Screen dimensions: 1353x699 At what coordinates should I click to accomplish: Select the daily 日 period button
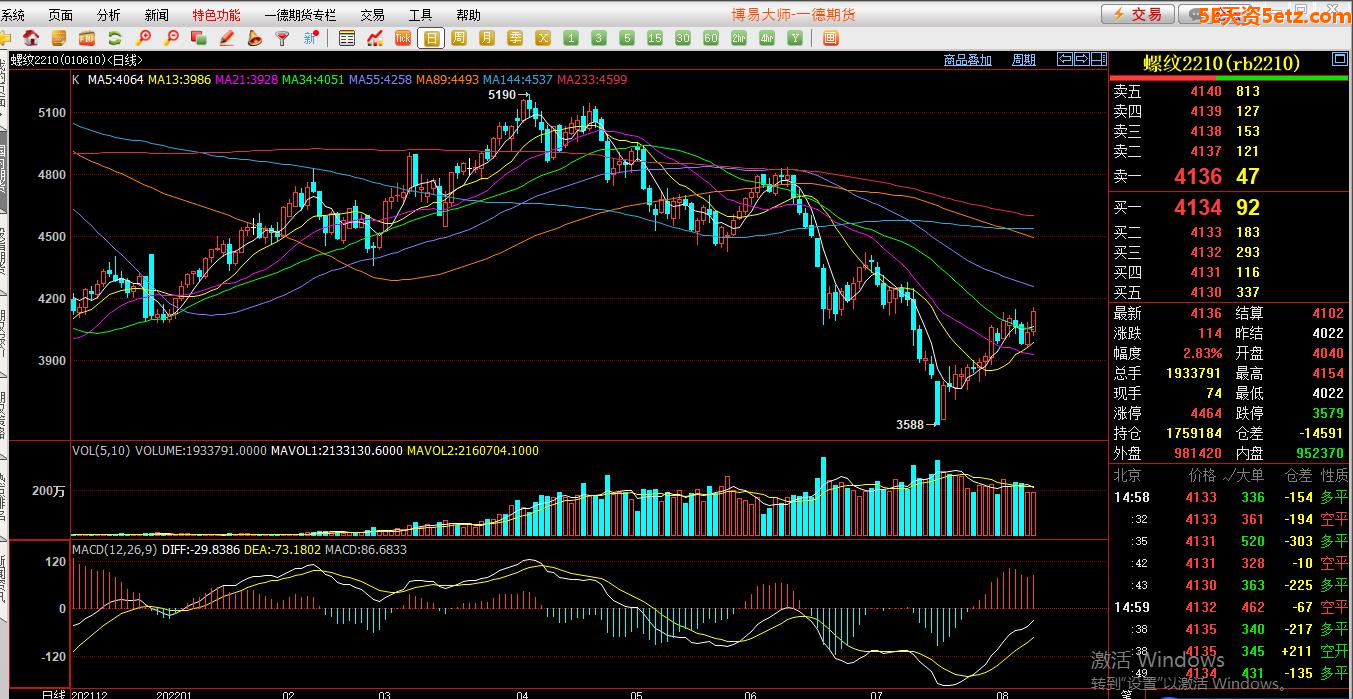click(431, 38)
